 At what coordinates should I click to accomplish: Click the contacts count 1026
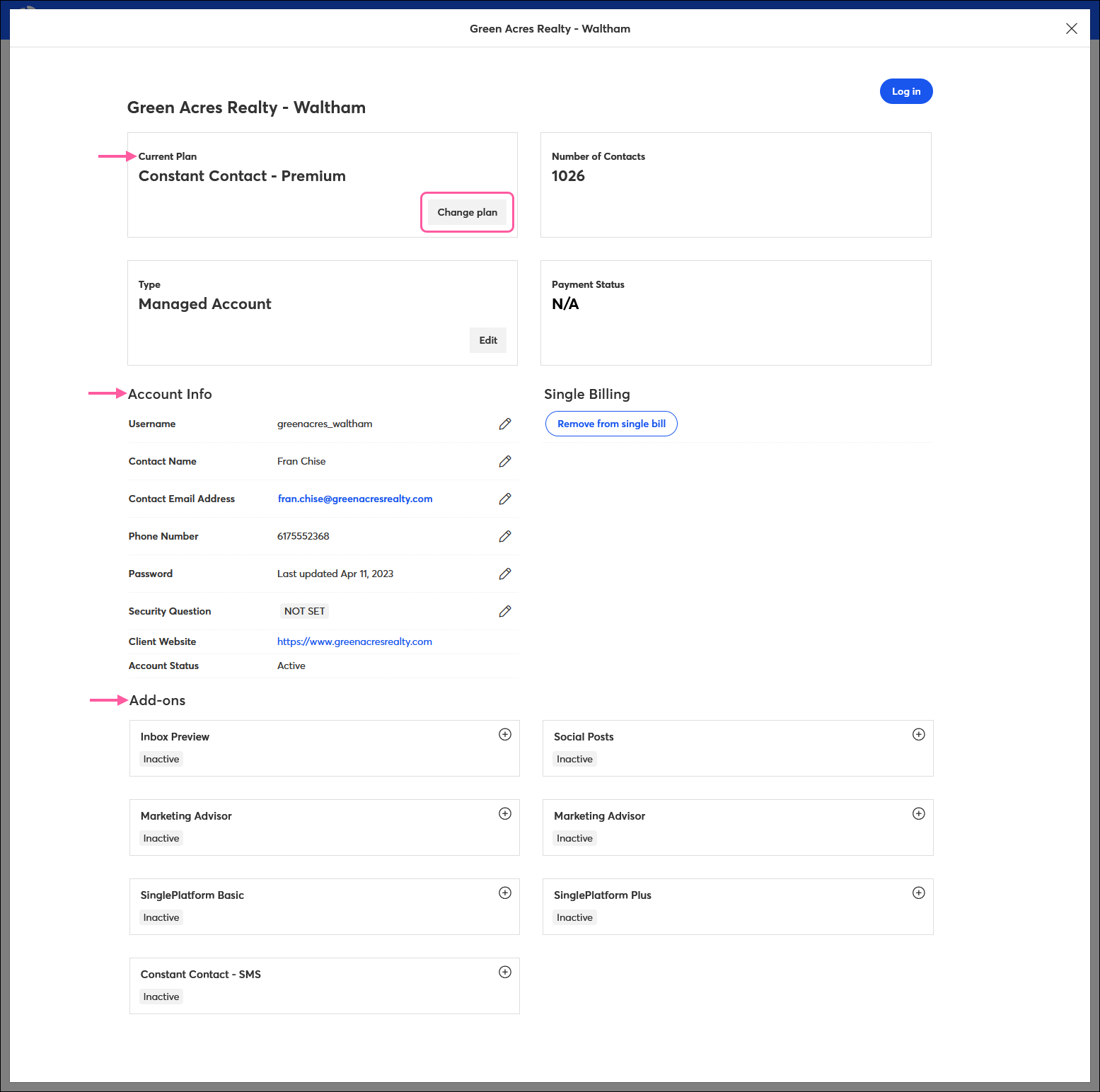coord(568,176)
